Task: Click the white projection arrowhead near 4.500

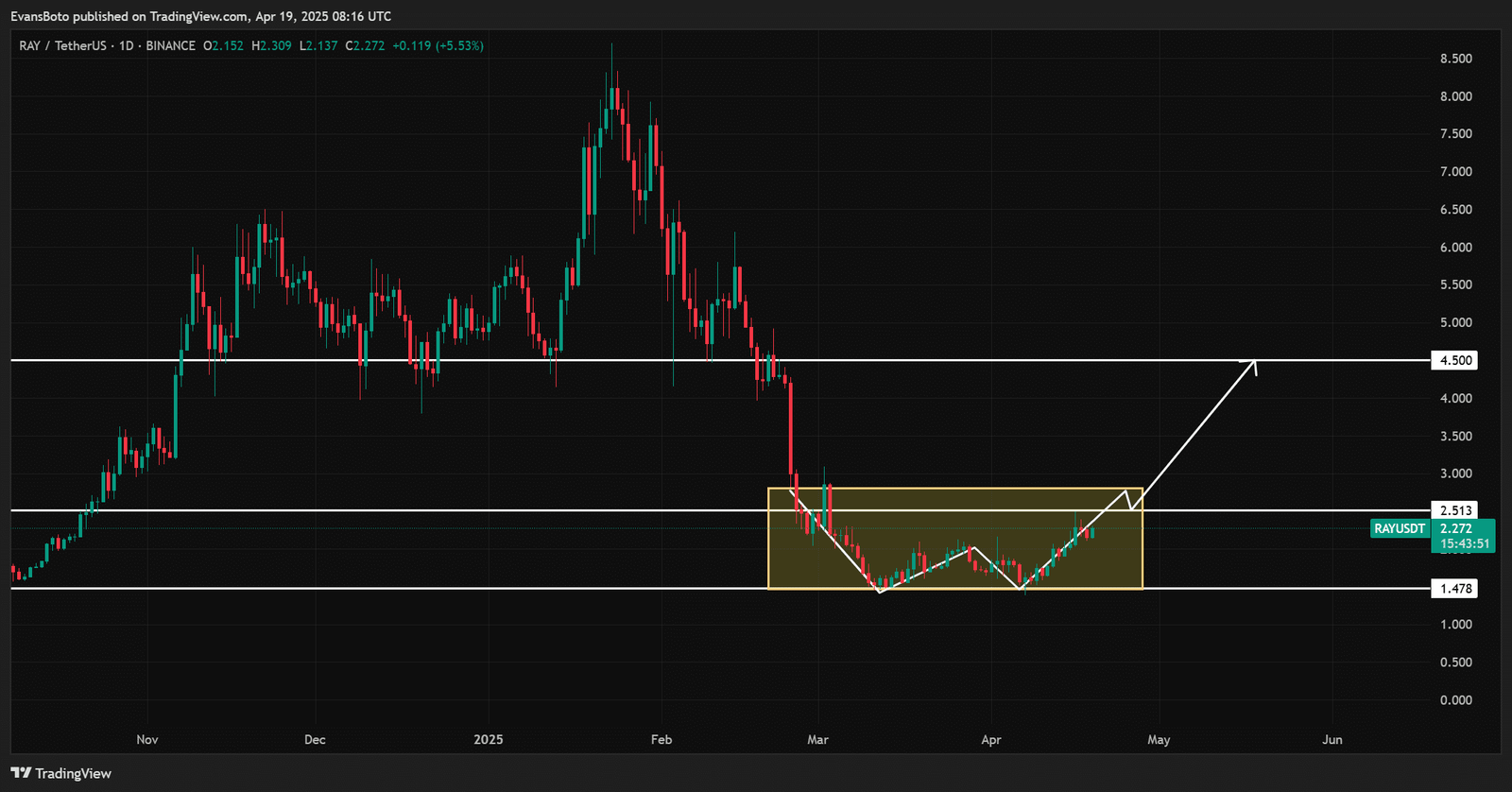Action: [x=1252, y=364]
